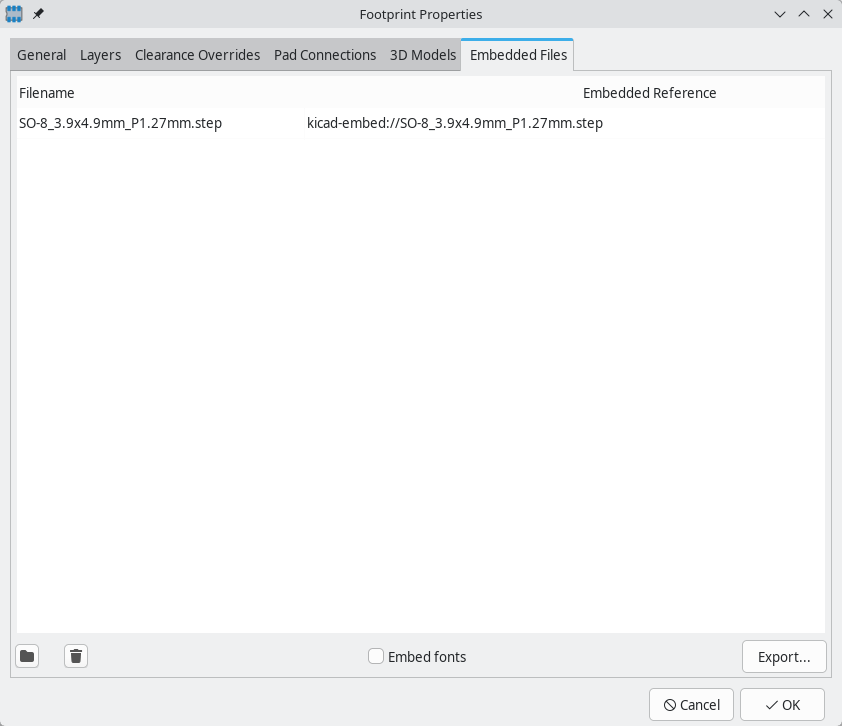Click the footprint icon in the title bar
The image size is (842, 726).
click(12, 14)
